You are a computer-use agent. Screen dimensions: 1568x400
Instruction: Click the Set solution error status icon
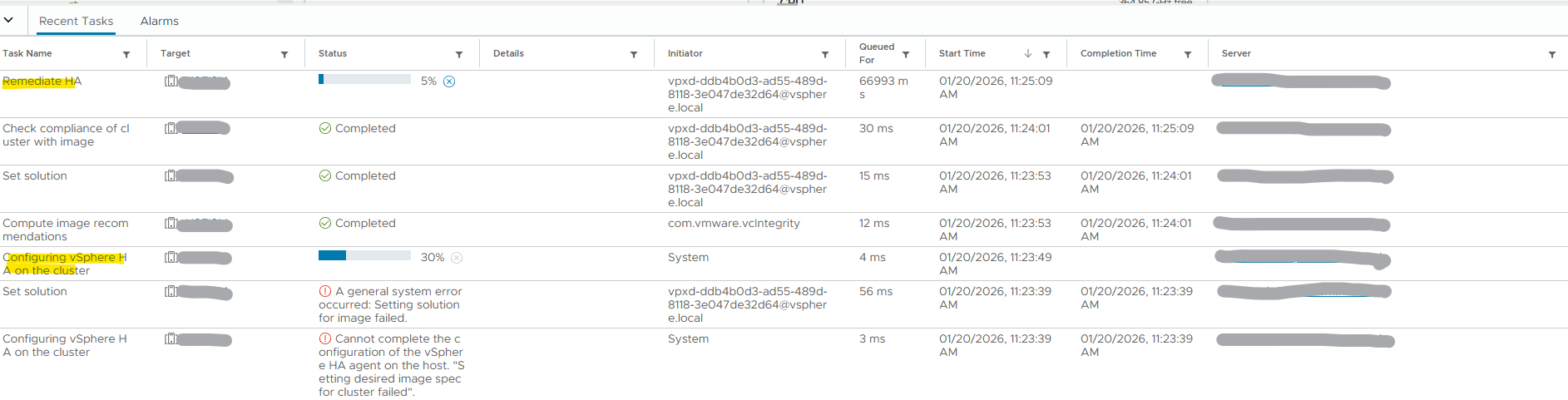(x=325, y=292)
